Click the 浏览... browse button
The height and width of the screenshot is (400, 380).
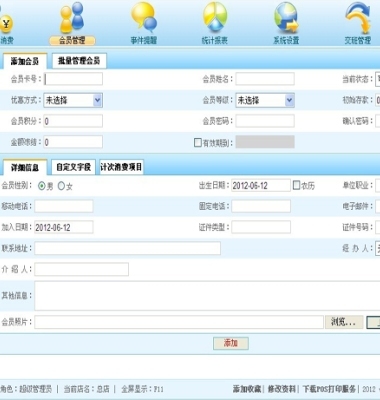click(x=344, y=322)
